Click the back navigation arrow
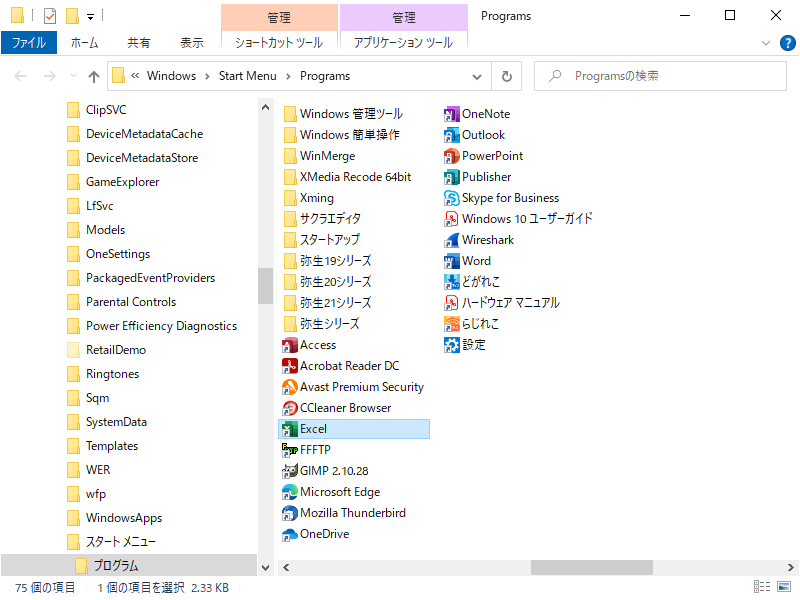 [20, 77]
